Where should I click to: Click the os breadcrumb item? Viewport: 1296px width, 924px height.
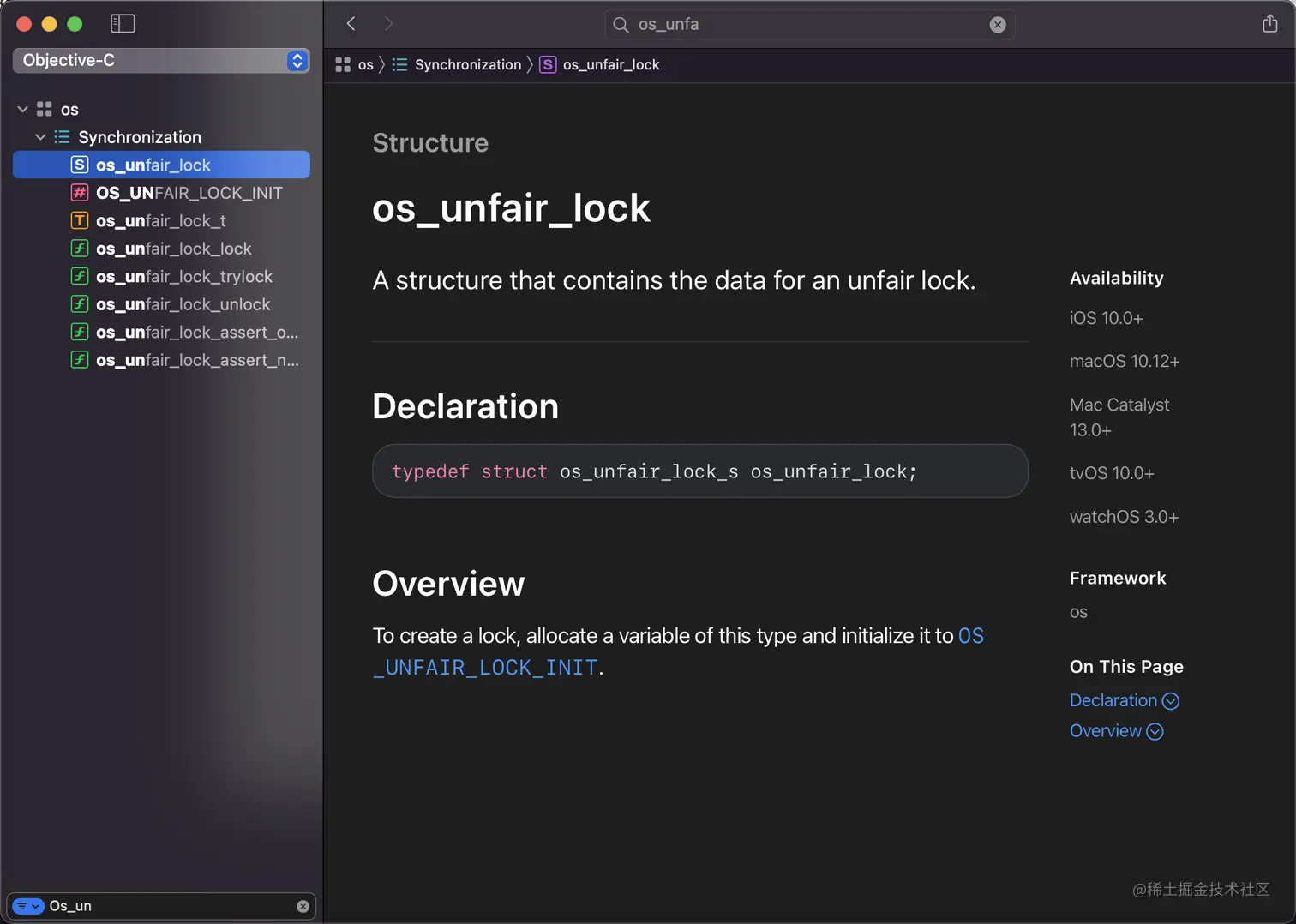pos(366,64)
